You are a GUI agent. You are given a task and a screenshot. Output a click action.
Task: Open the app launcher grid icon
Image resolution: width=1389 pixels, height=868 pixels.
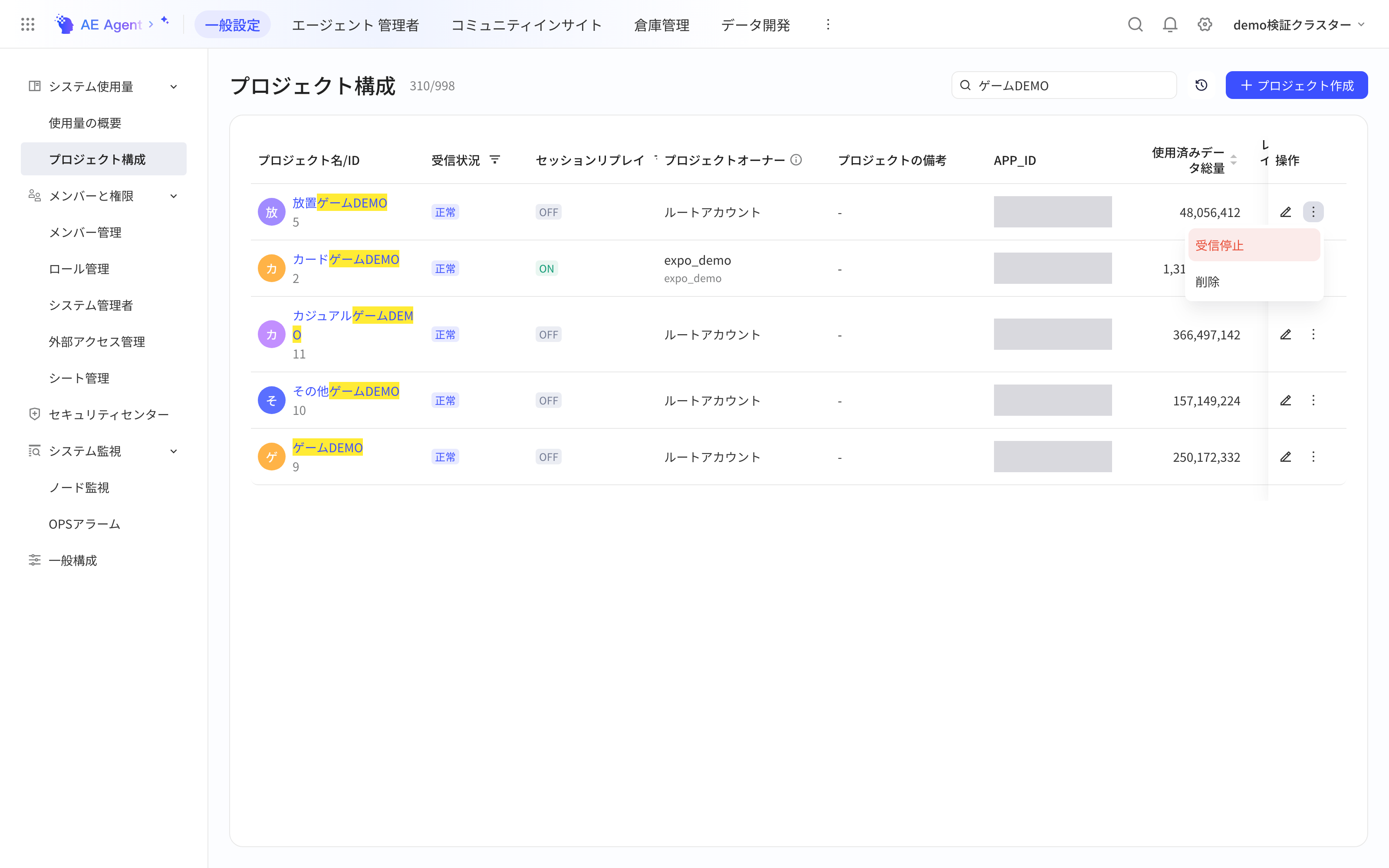point(27,24)
